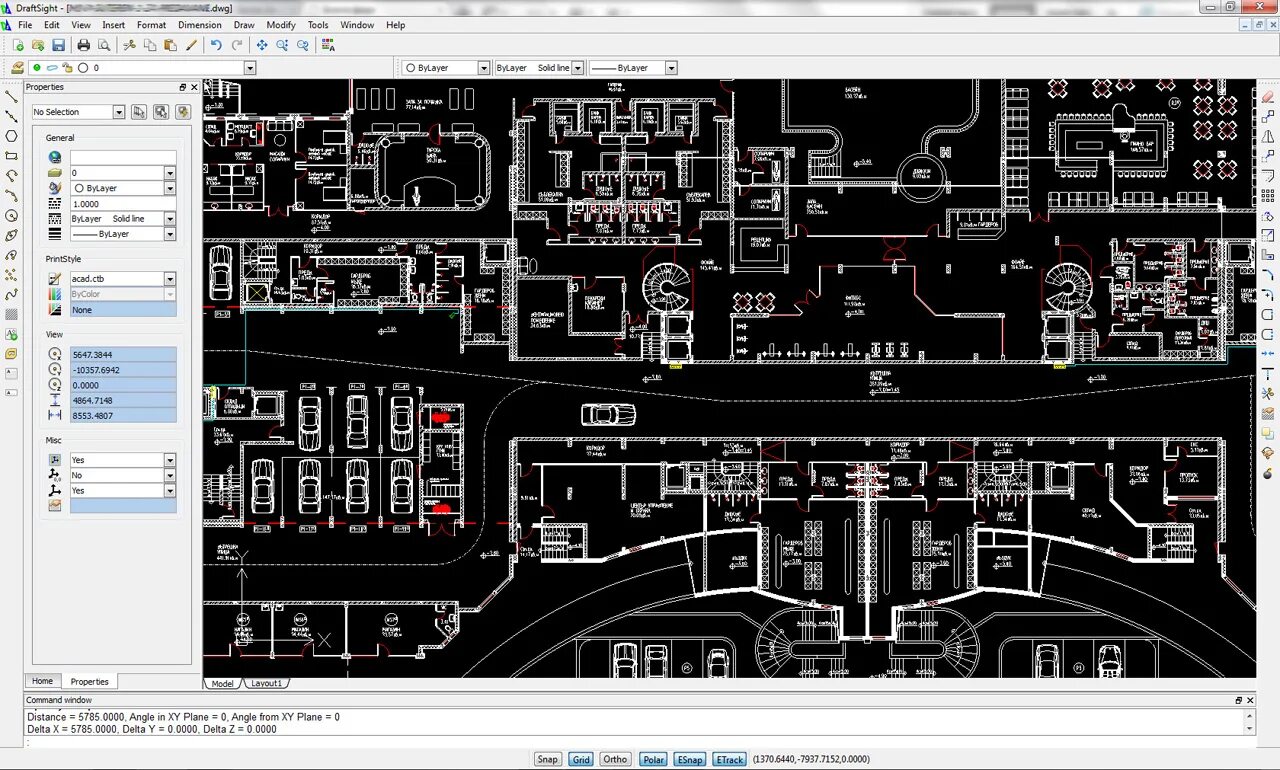Click the command window scroll up arrow

(x=1250, y=716)
